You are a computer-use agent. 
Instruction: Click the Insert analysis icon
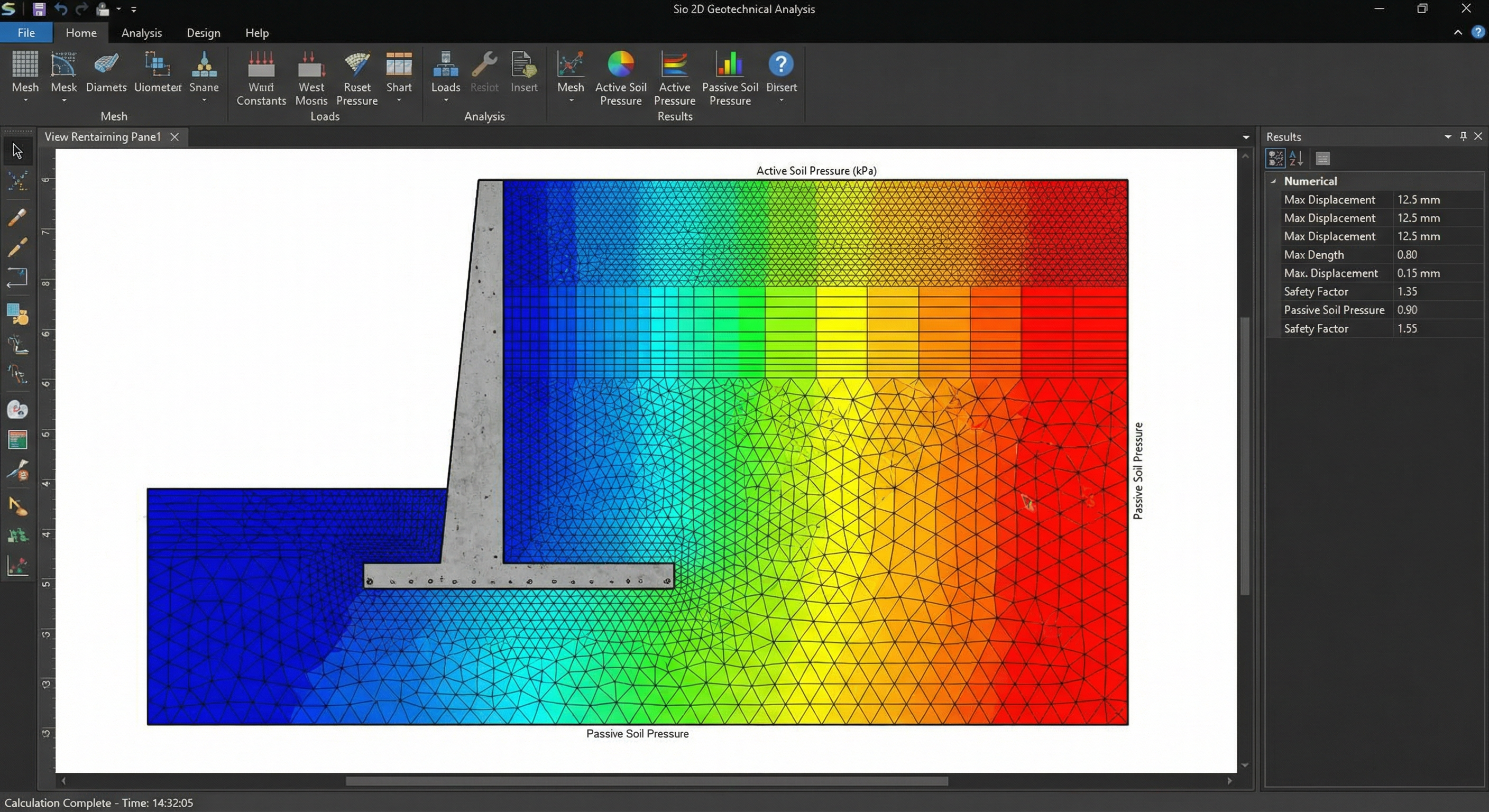click(523, 64)
